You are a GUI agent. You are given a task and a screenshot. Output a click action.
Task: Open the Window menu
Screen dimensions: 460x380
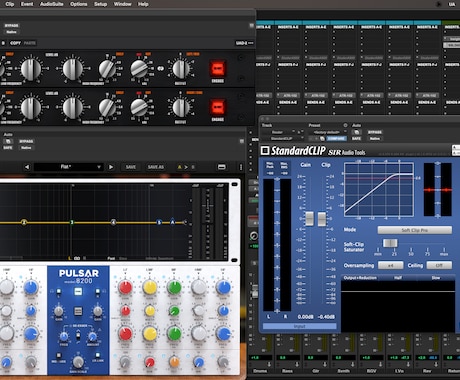tap(122, 4)
